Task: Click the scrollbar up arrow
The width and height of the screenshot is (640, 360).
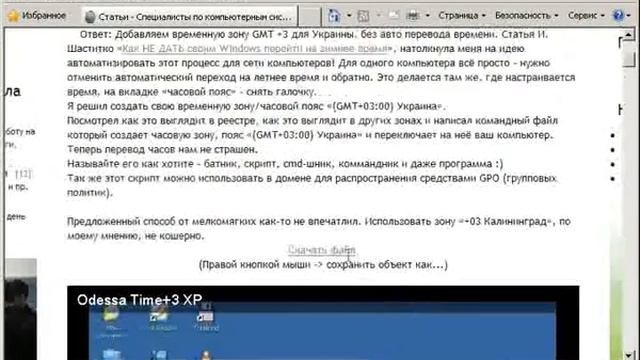Action: click(x=628, y=35)
